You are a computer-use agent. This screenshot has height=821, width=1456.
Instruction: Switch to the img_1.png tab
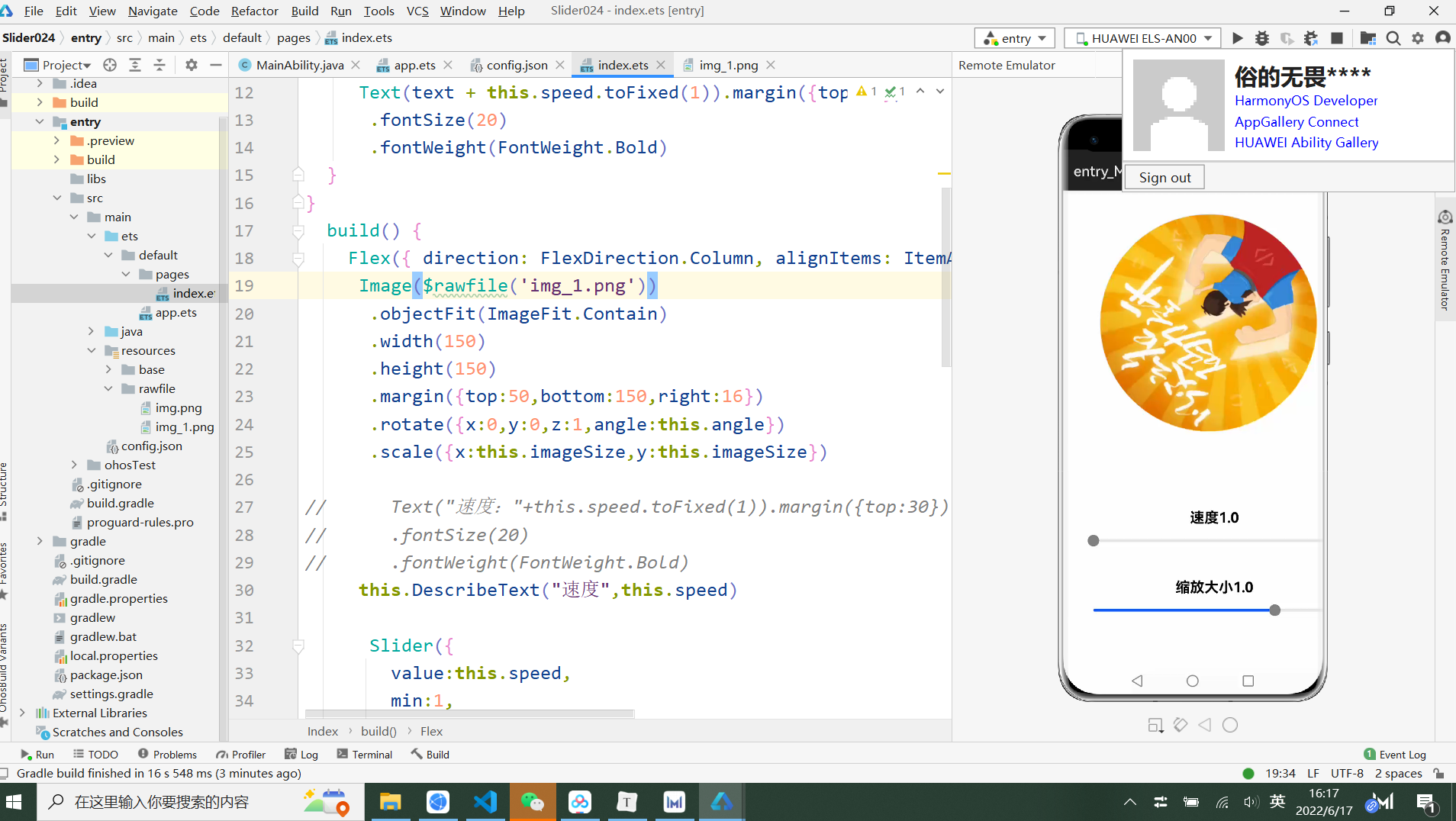tap(728, 66)
